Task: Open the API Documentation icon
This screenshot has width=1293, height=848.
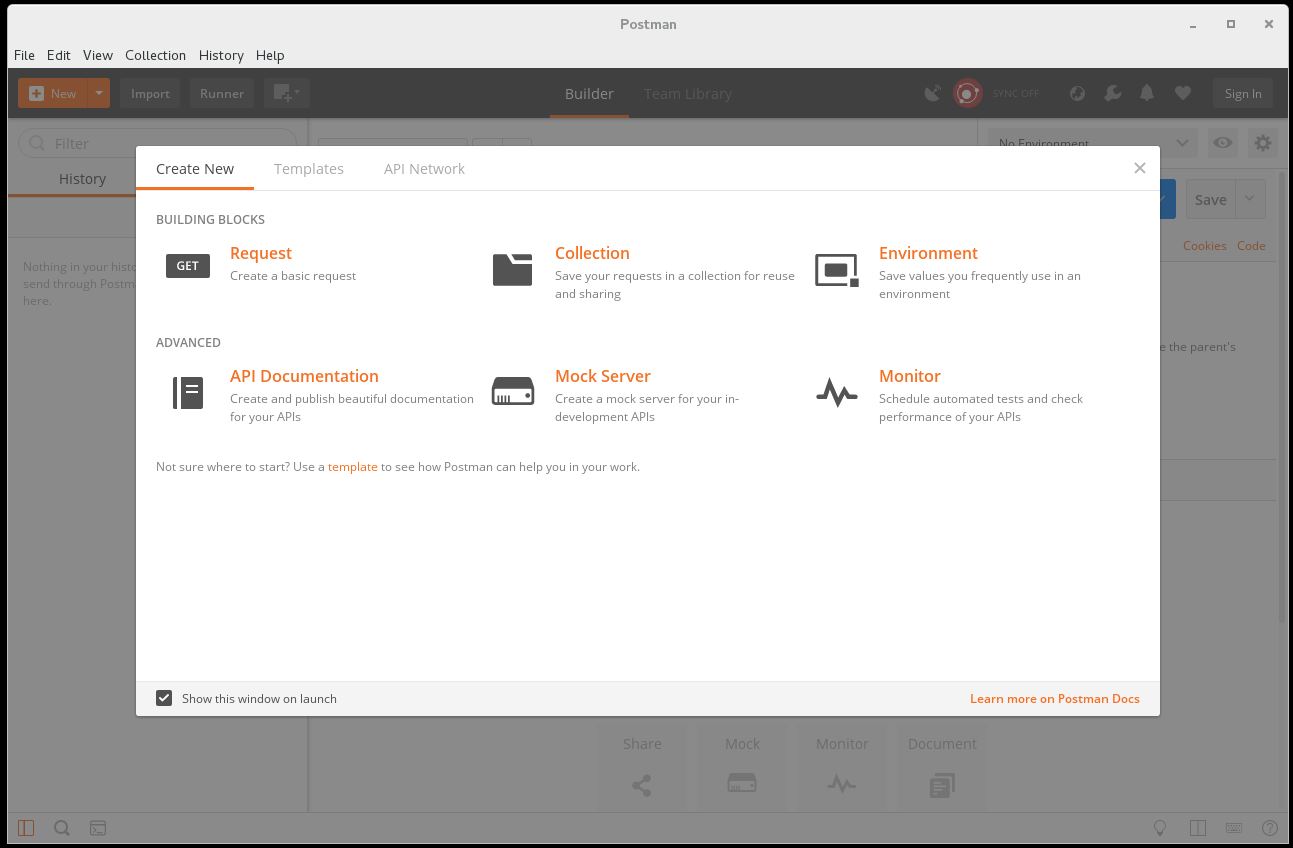Action: coord(188,393)
